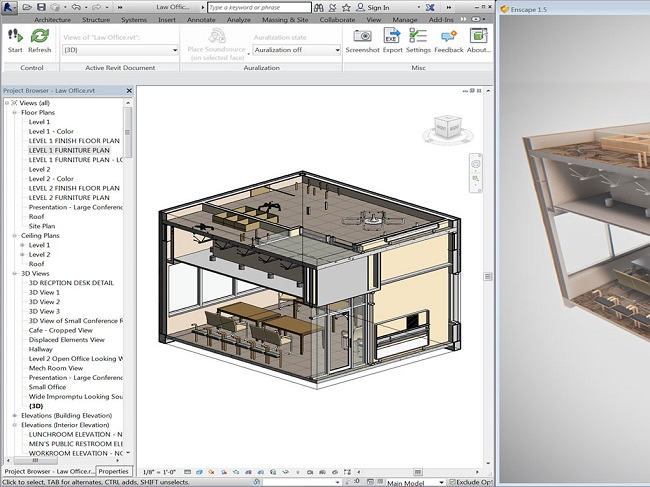Select LEVEL 2 FINISH FLOOR PLAN view
This screenshot has height=487, width=650.
click(x=74, y=188)
